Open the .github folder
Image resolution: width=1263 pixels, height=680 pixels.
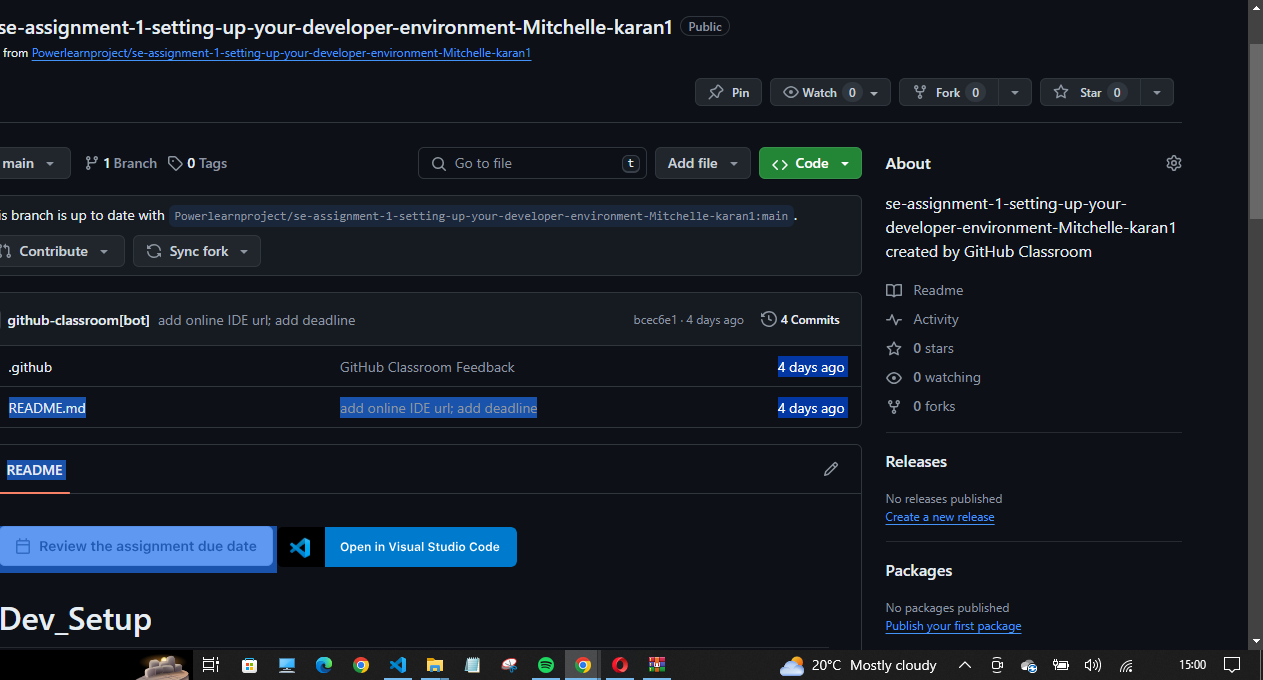pos(30,367)
